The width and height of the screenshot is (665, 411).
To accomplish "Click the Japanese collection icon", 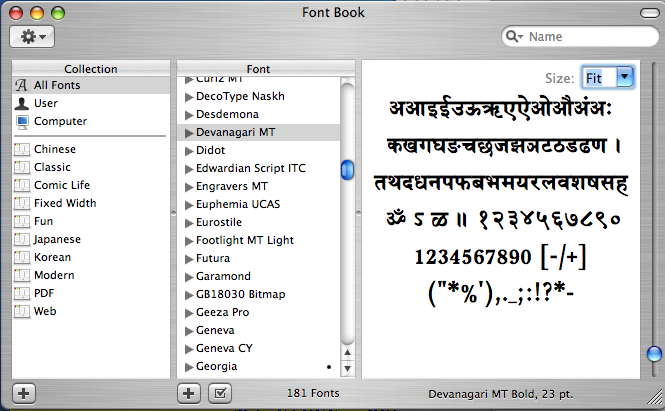I will pyautogui.click(x=22, y=239).
